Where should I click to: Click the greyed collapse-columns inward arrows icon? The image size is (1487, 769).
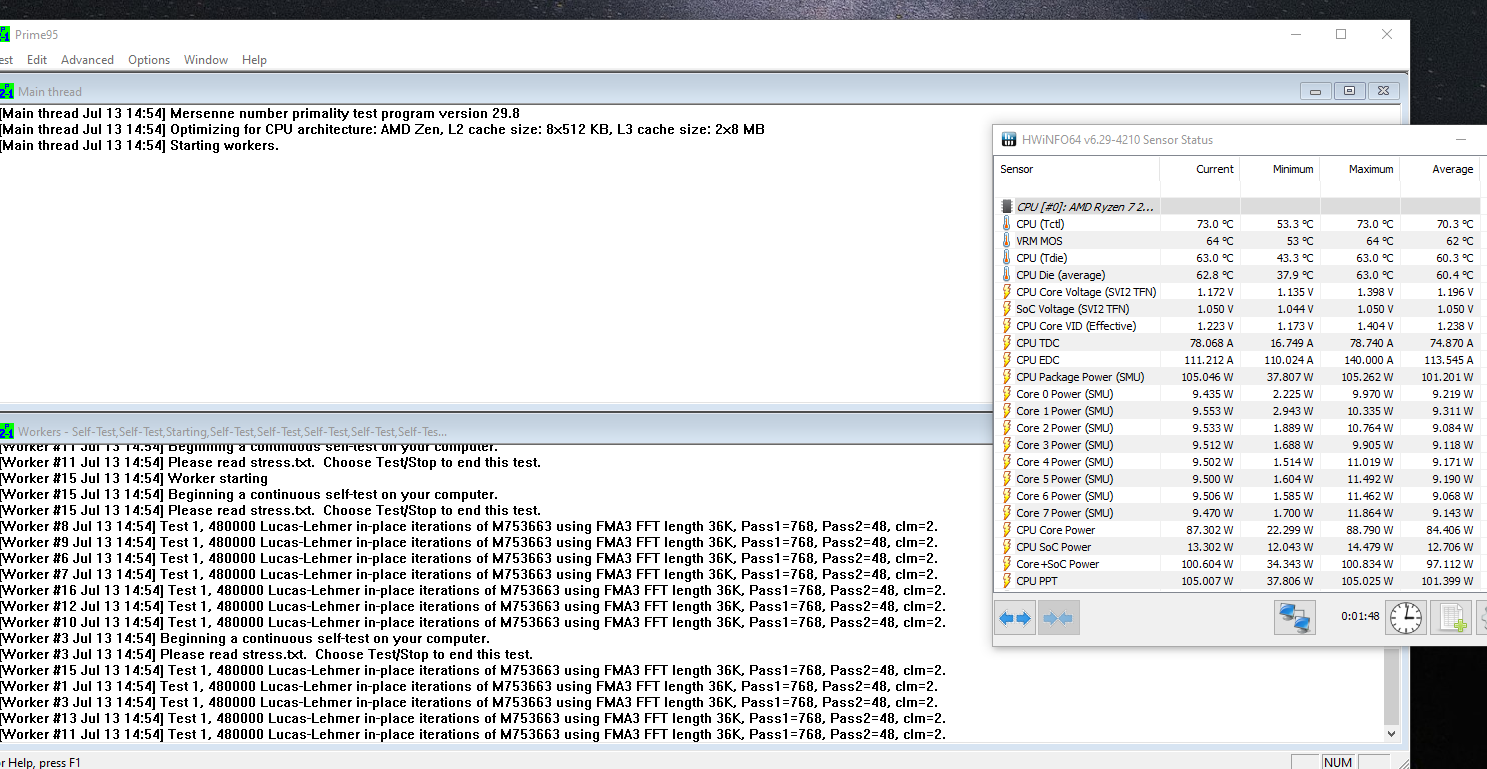coord(1058,618)
